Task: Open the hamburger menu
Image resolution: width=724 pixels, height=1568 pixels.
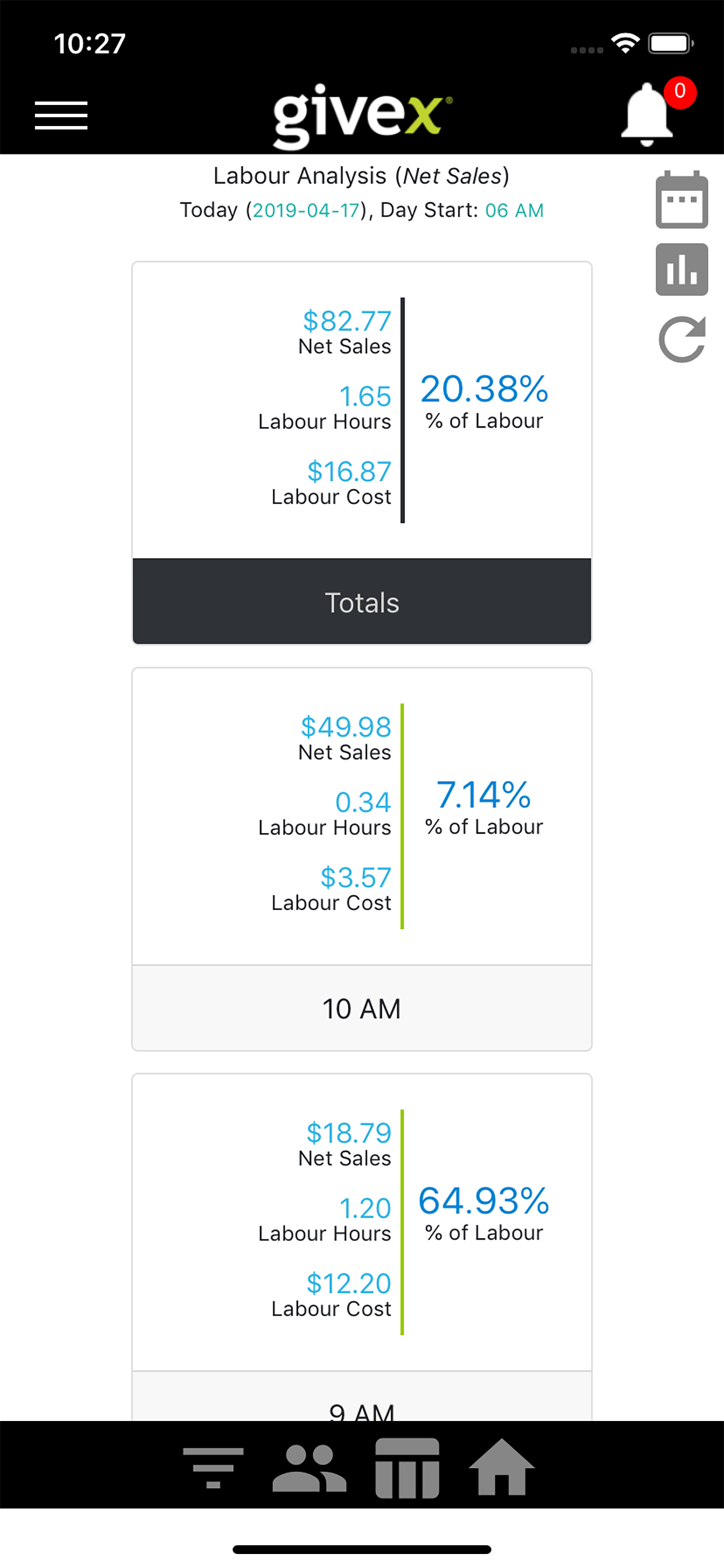Action: [x=61, y=115]
